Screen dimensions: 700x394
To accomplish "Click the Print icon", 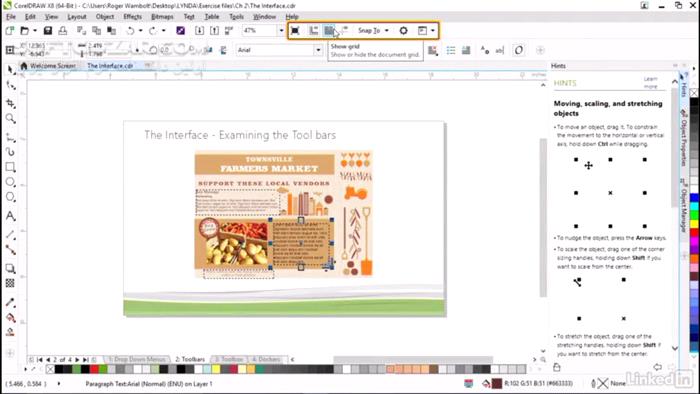I will tap(63, 30).
